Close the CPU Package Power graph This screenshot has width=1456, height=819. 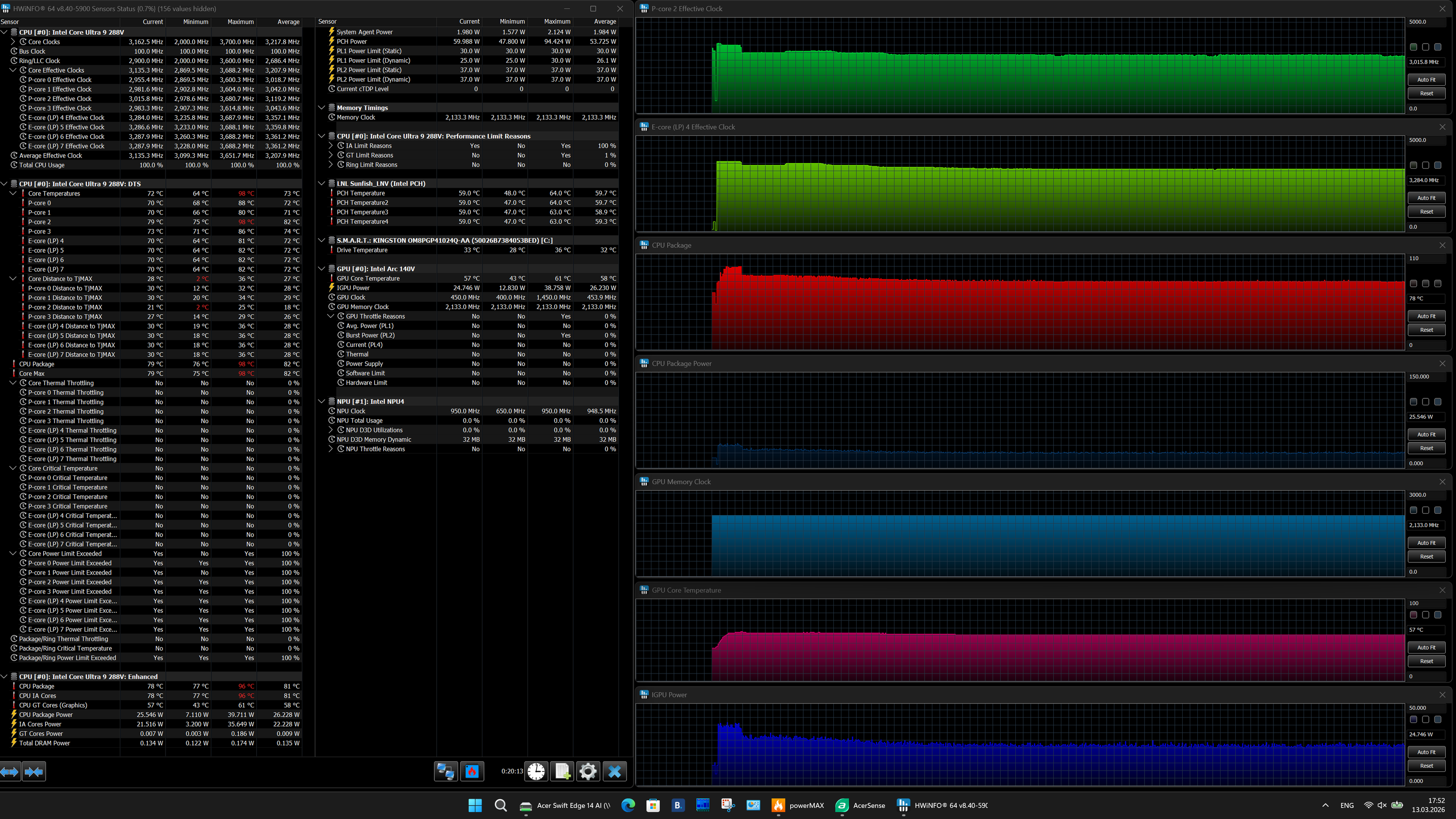pos(1442,363)
